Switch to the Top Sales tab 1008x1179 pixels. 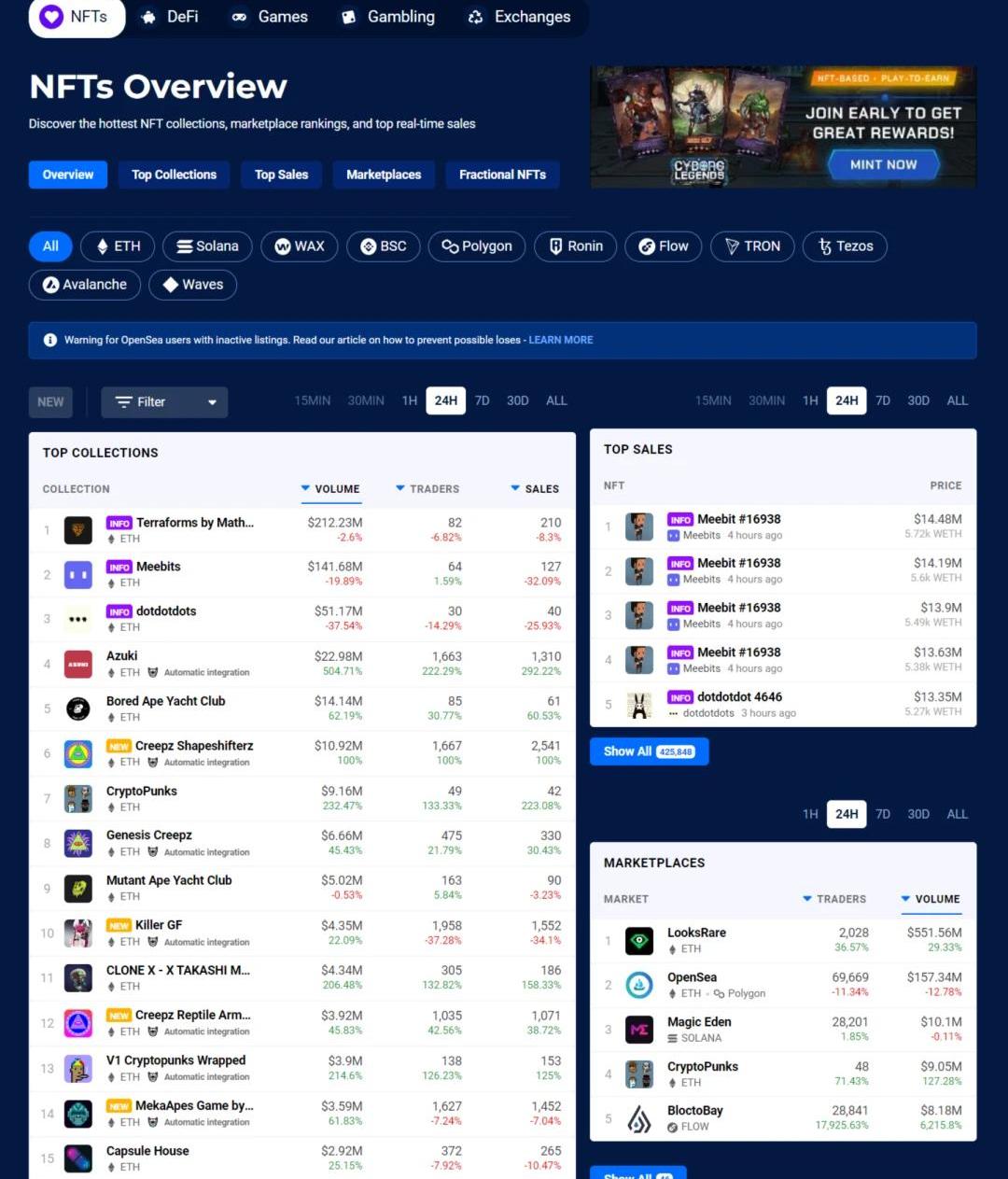[281, 175]
